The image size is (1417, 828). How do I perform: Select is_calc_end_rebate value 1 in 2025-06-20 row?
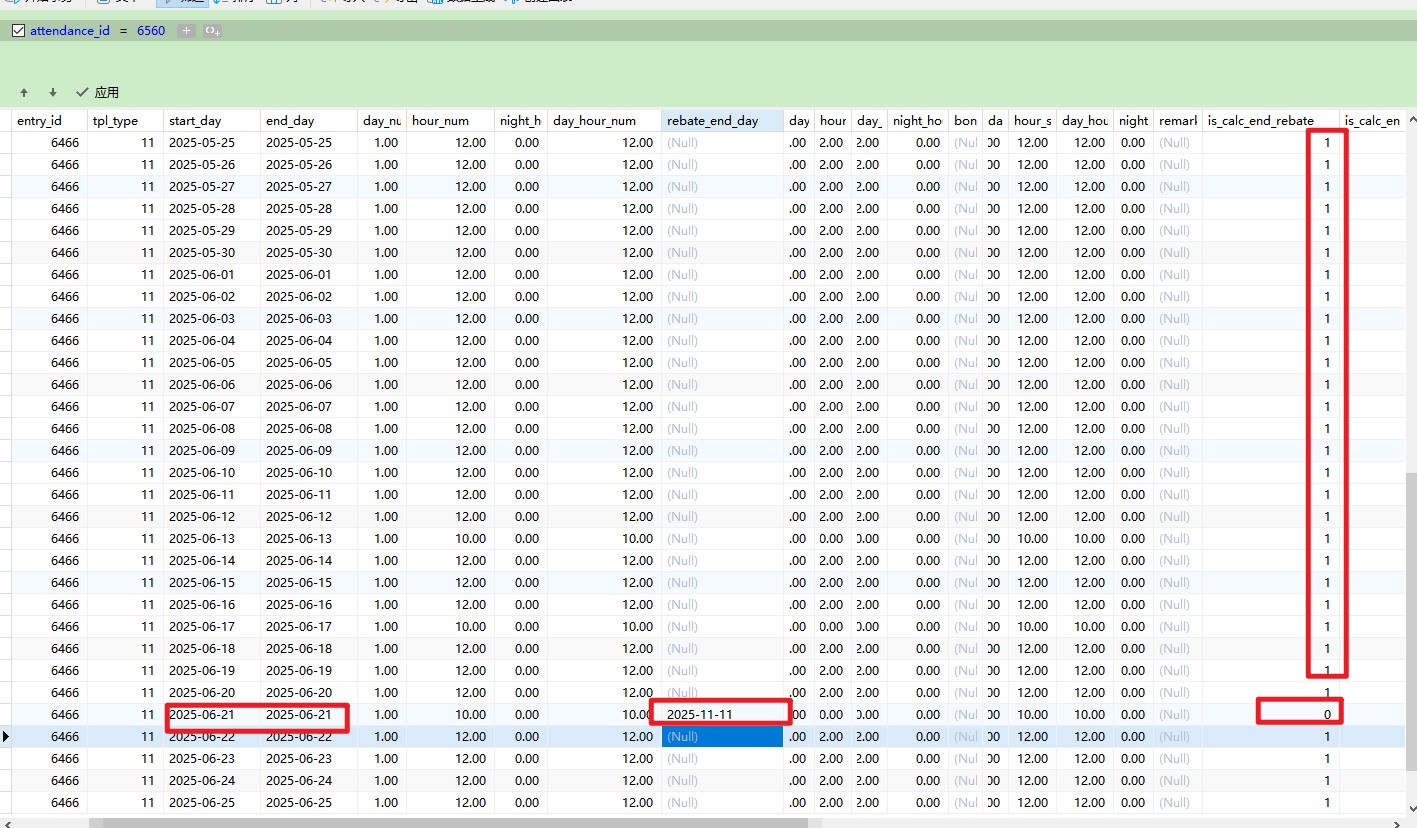tap(1271, 692)
